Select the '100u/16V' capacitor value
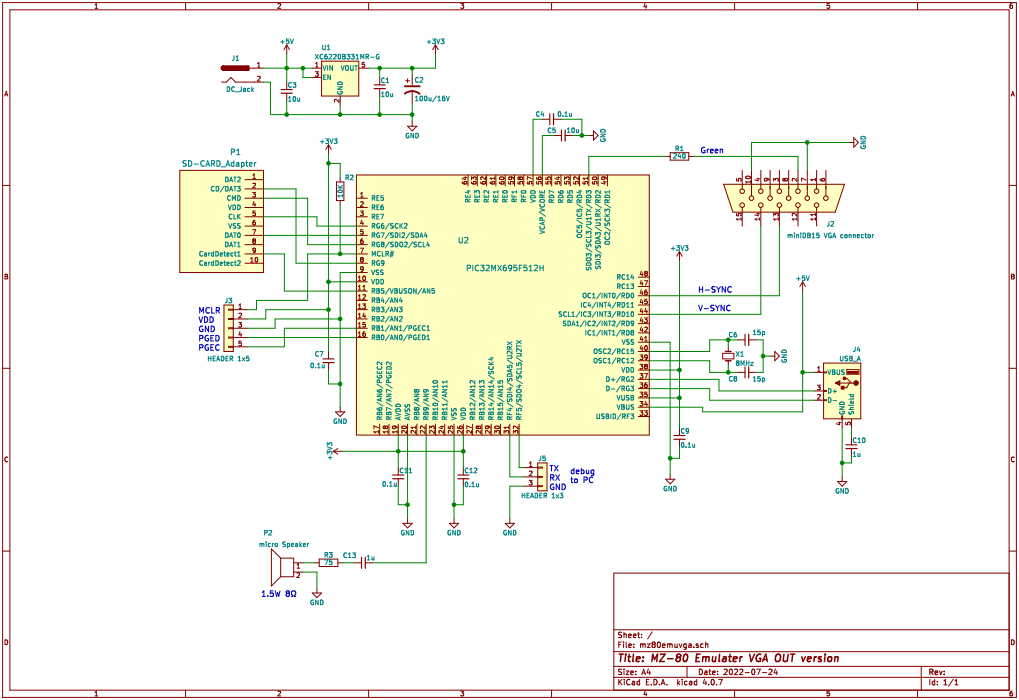Screen dimensions: 1019x700 click(x=432, y=99)
